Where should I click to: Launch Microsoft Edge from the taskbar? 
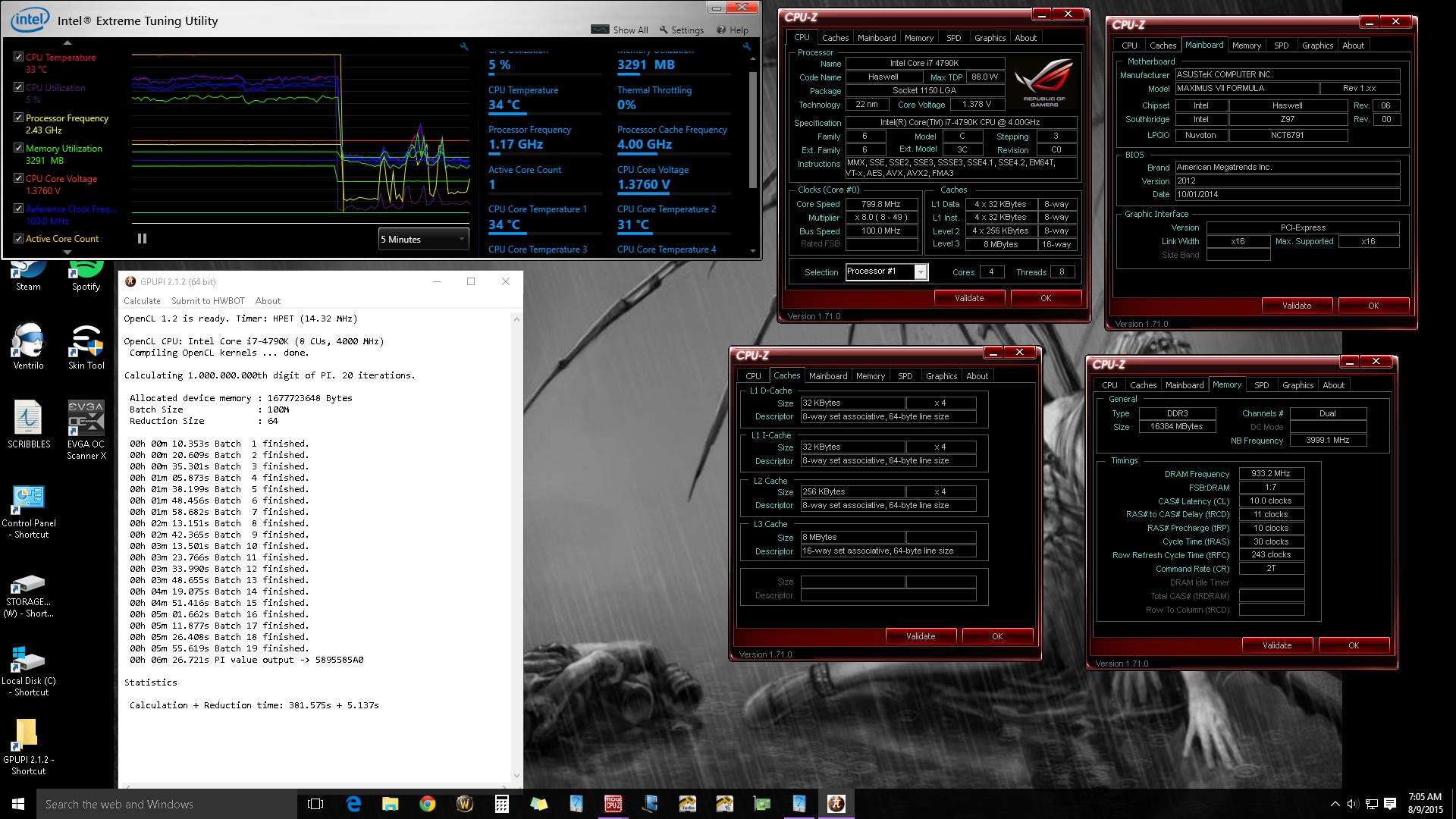[353, 804]
